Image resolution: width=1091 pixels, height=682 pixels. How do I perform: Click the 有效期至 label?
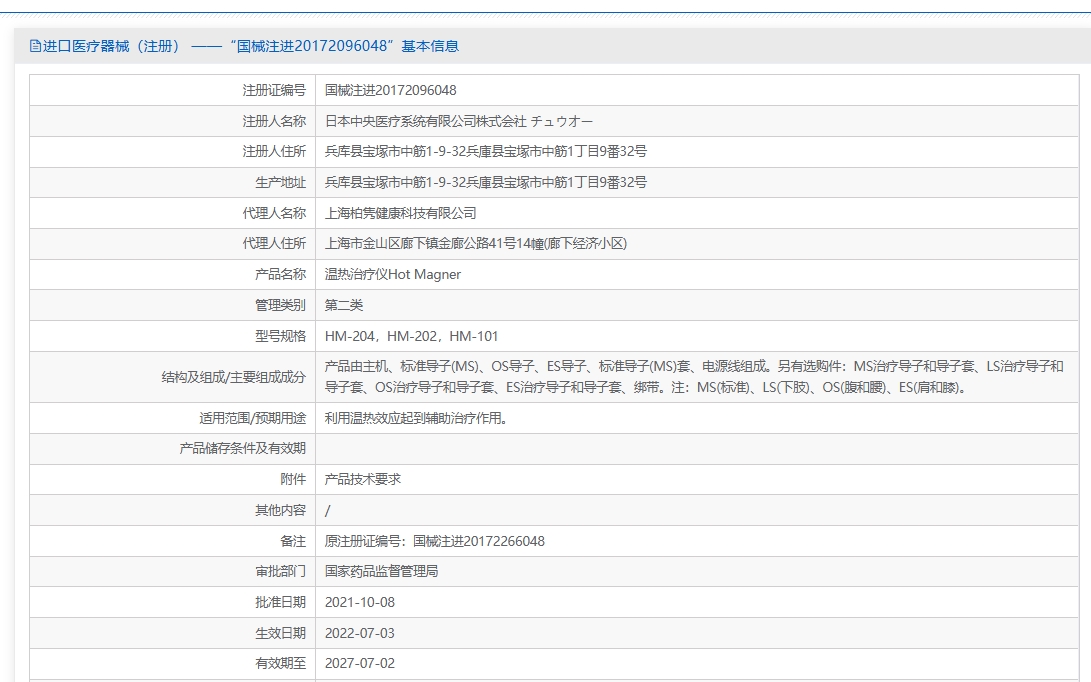coord(280,663)
